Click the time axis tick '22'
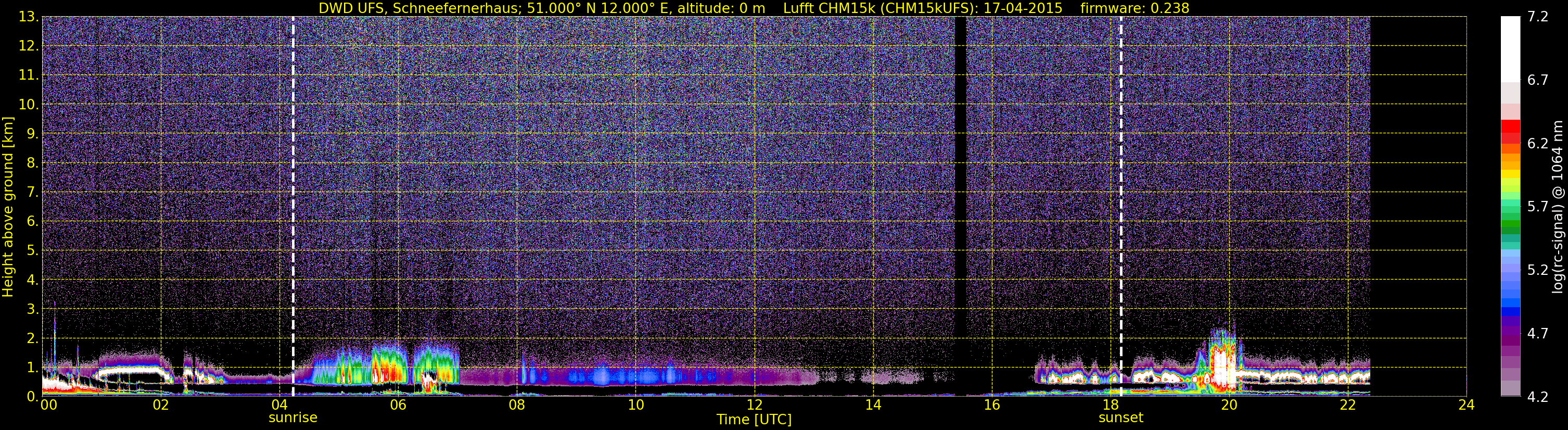1568x430 pixels. coord(1348,406)
